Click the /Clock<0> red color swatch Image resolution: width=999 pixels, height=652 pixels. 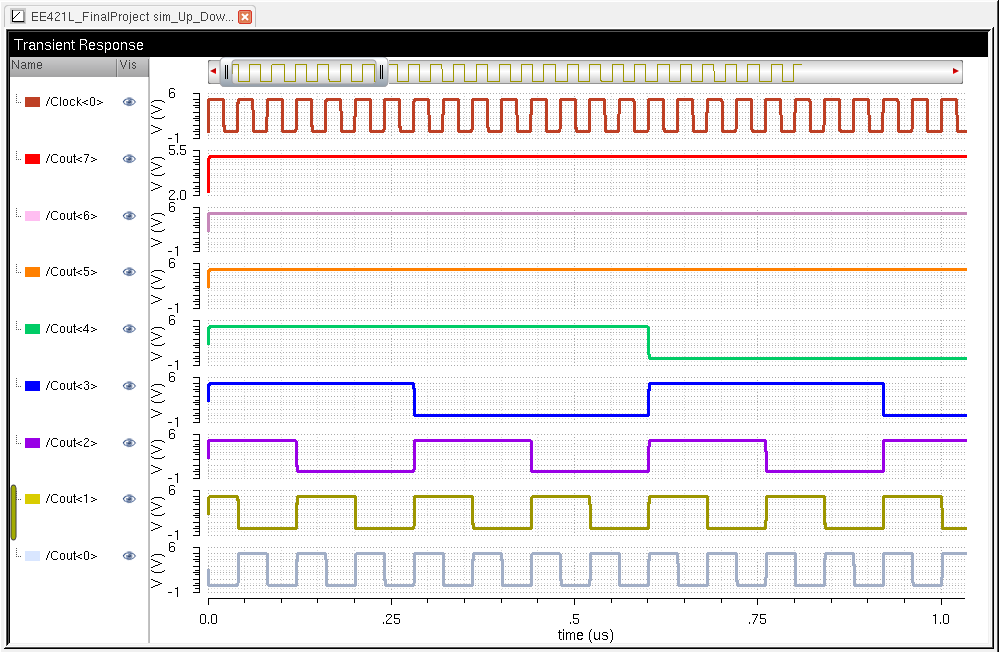click(x=32, y=102)
